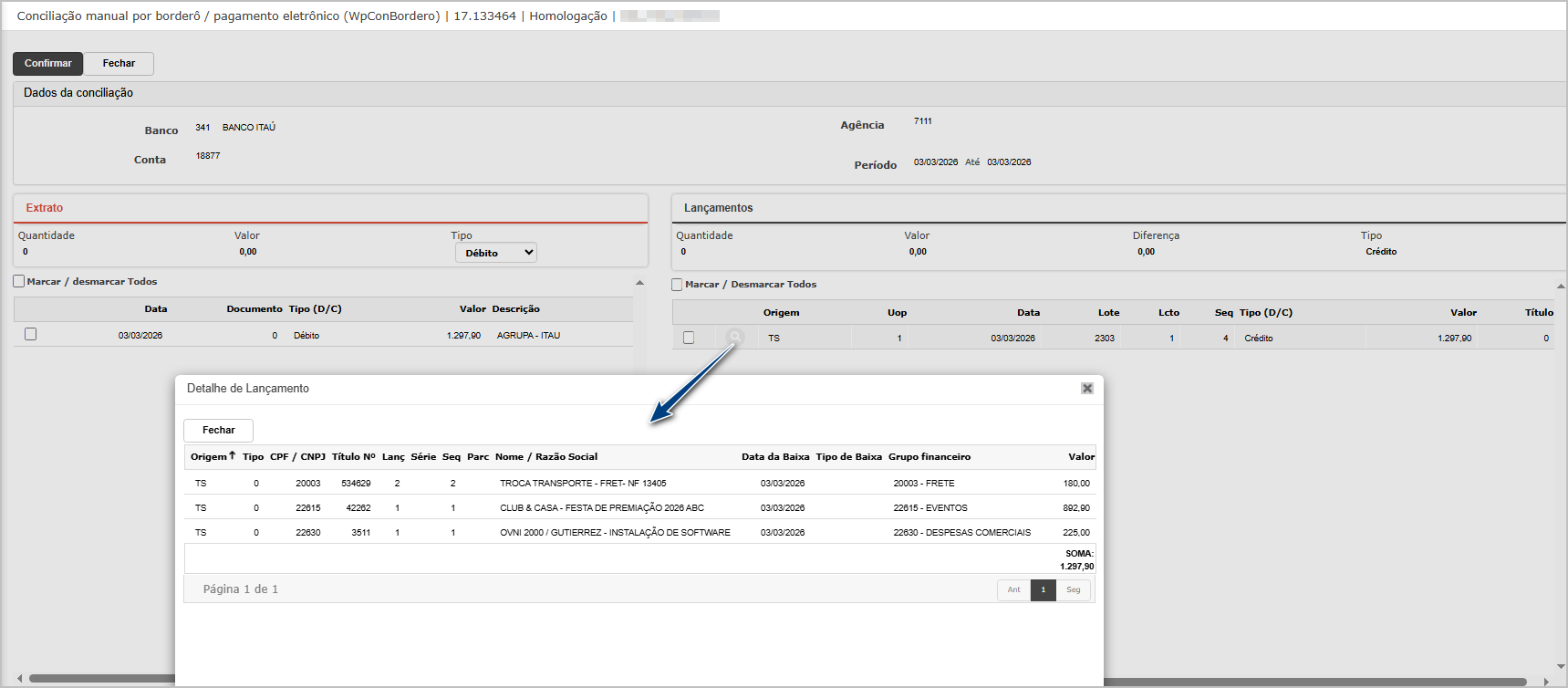
Task: Toggle Marcar / Desmarcar Todos in Lançamentos
Action: pos(677,285)
